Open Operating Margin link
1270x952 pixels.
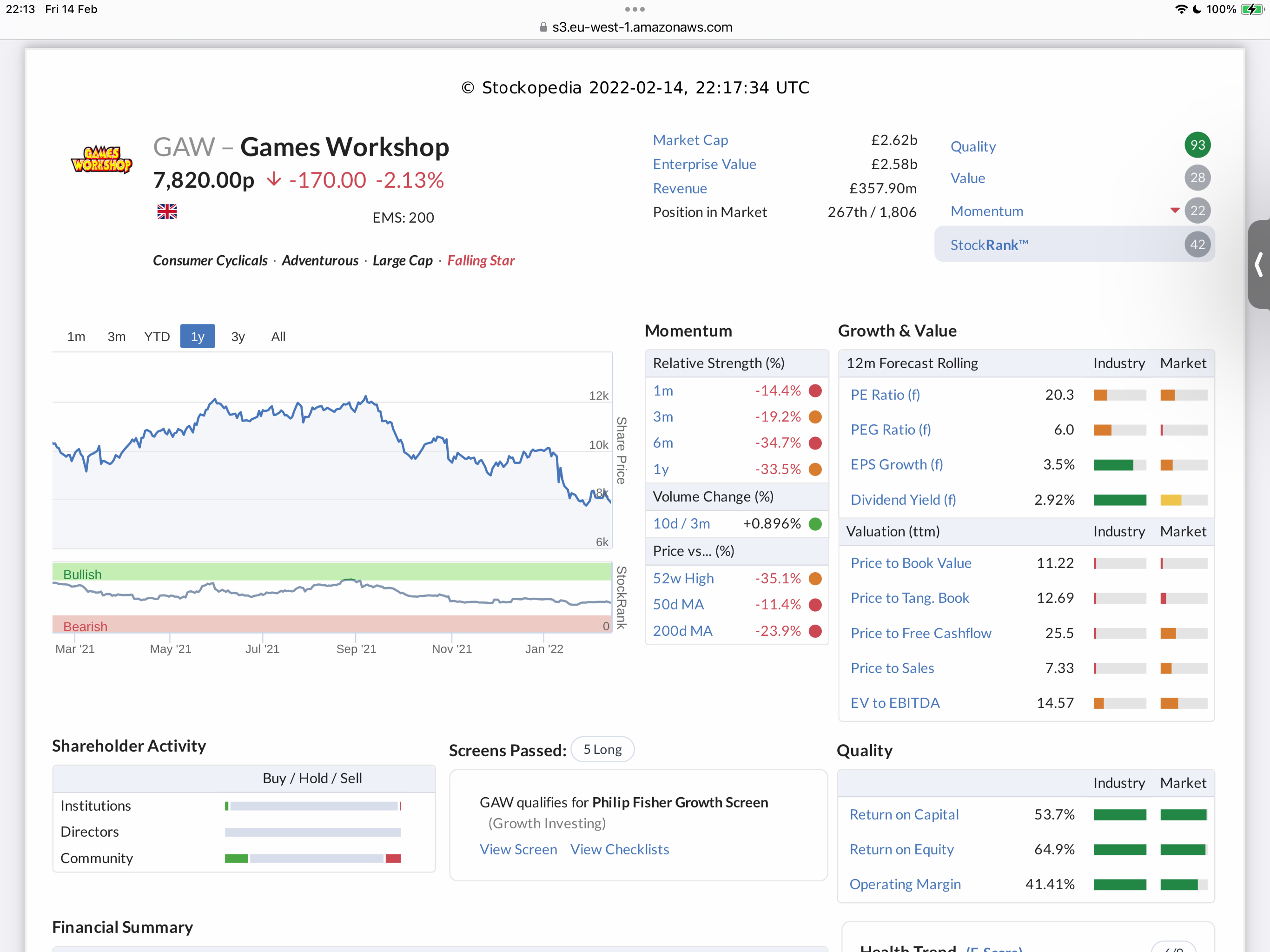tap(905, 884)
